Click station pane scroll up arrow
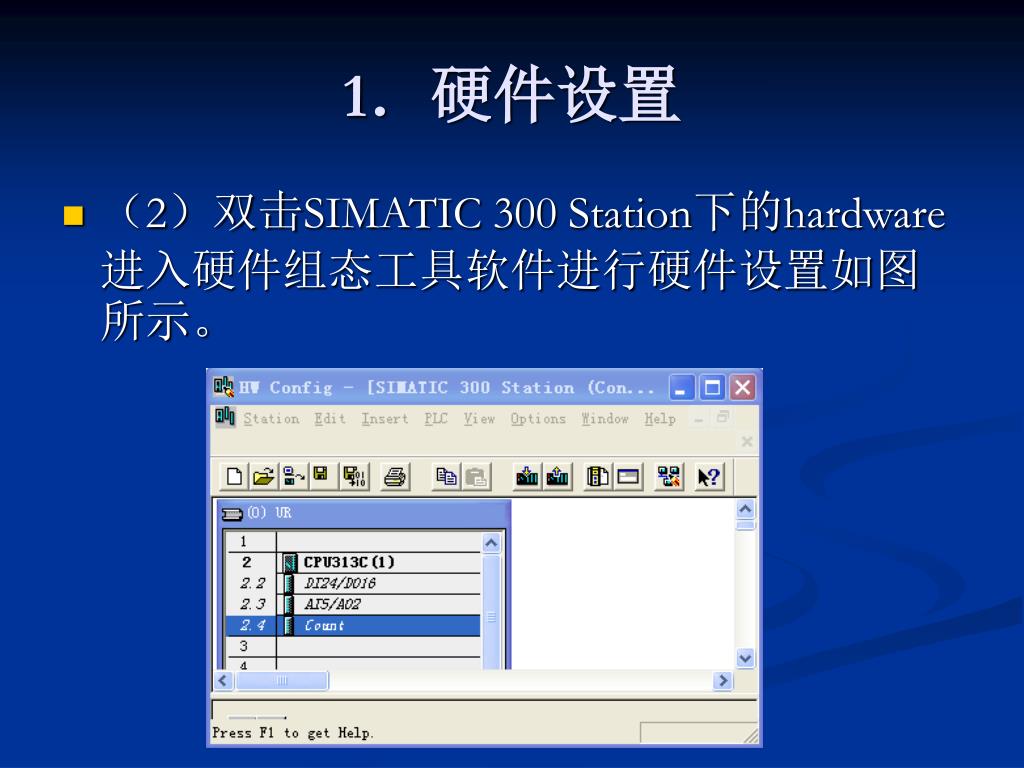Screen dimensions: 1024x768 pyautogui.click(x=745, y=509)
